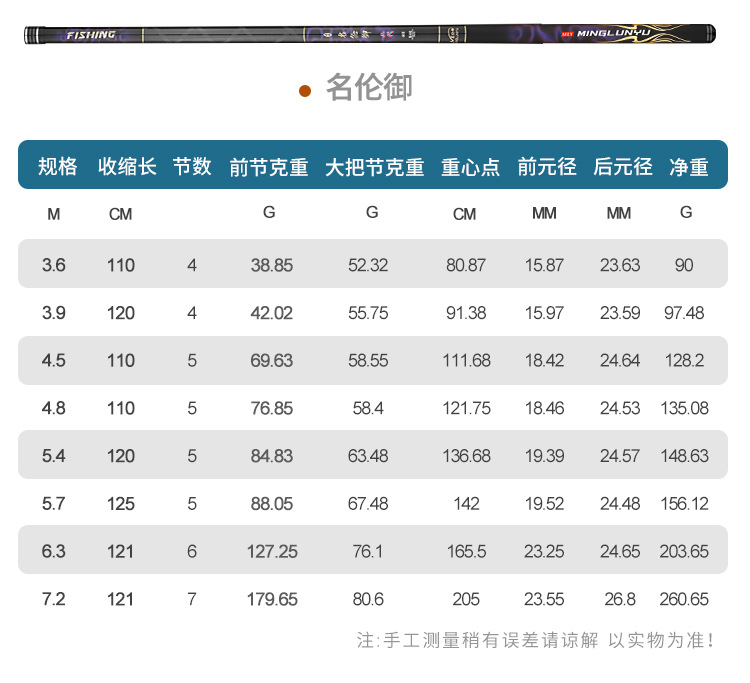Select the 节数 column header

(192, 166)
